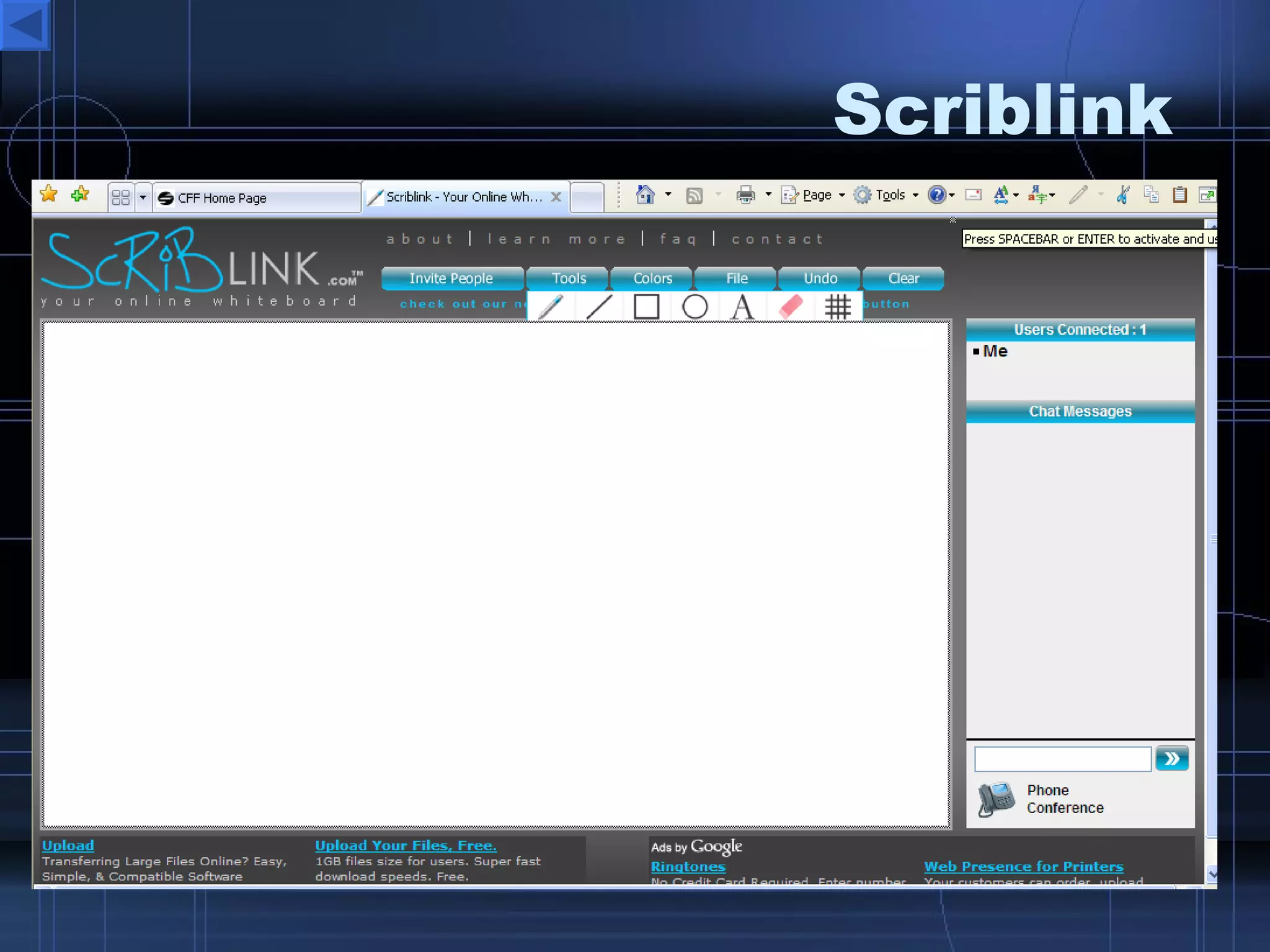The height and width of the screenshot is (952, 1270).
Task: Click the Phone Conference label
Action: (x=1065, y=799)
